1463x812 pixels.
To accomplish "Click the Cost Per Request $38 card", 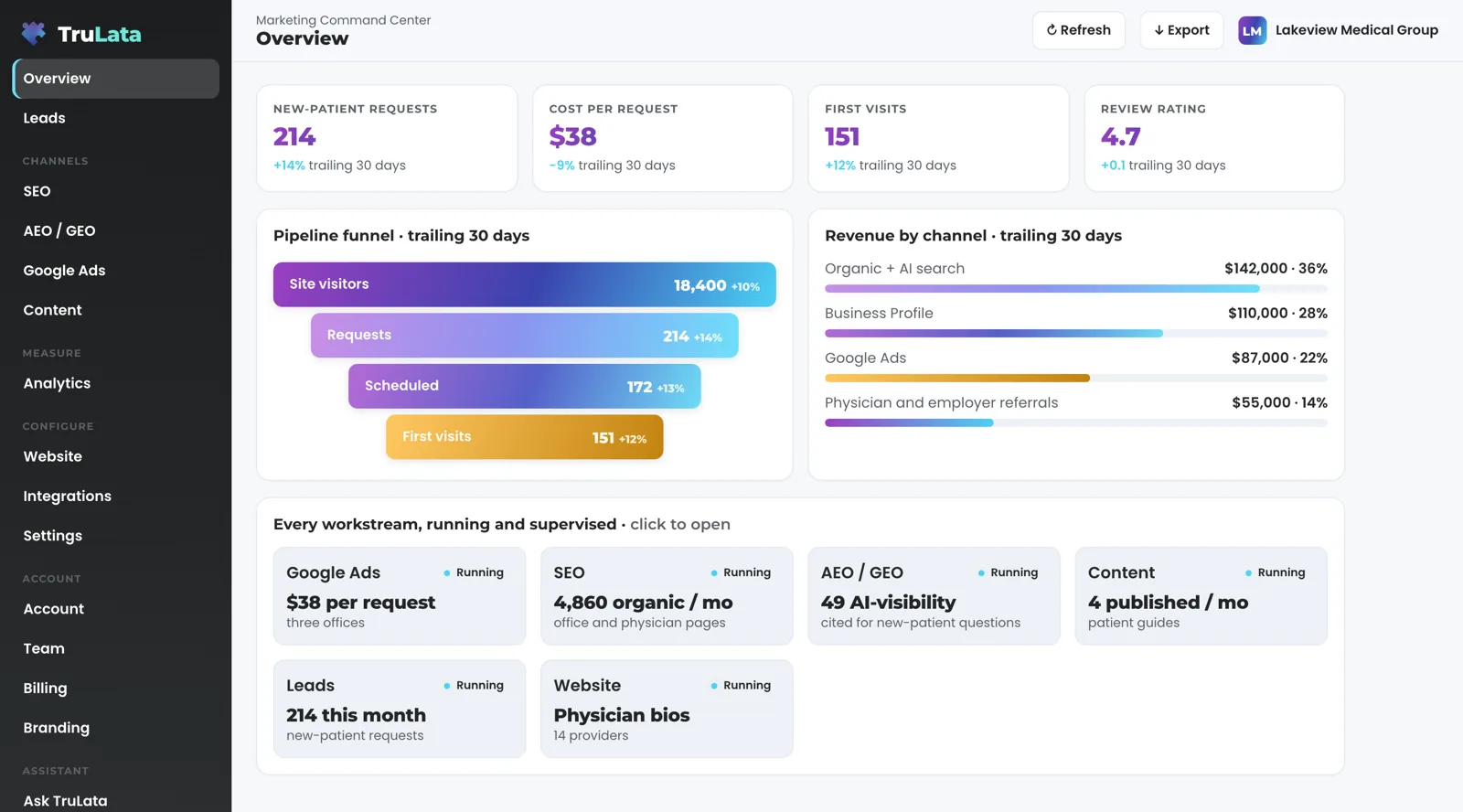I will click(663, 138).
